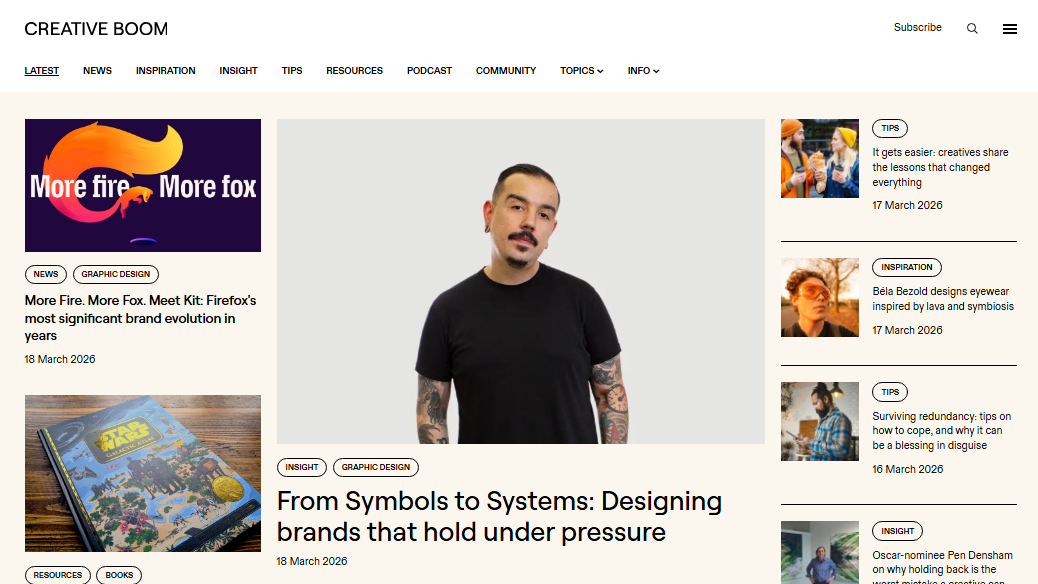Image resolution: width=1038 pixels, height=584 pixels.
Task: Open thumbnail of woman wearing orange eyewear
Action: point(820,297)
